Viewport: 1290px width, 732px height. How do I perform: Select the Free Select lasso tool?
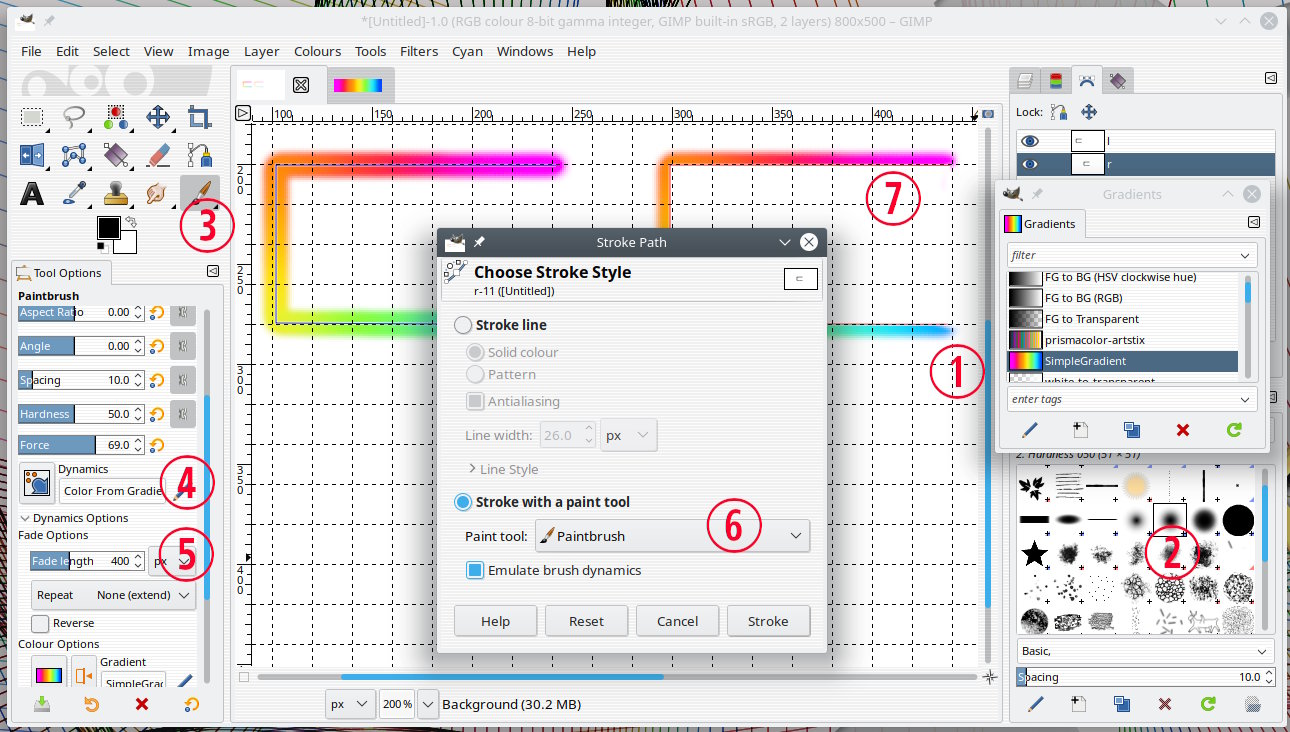pos(74,118)
